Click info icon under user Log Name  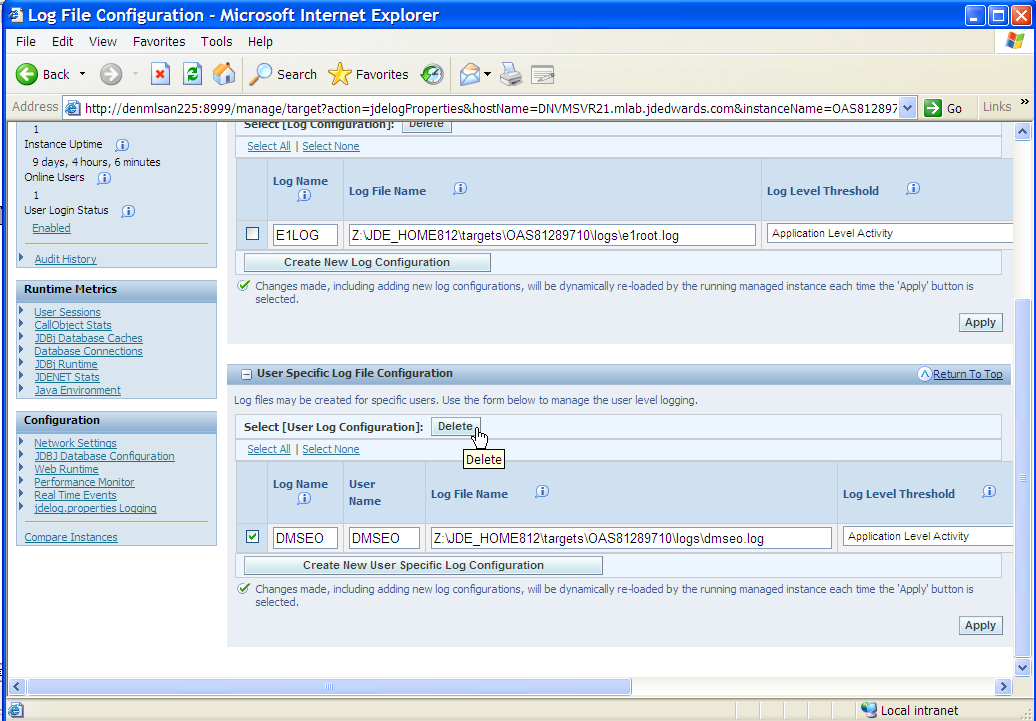[x=304, y=498]
